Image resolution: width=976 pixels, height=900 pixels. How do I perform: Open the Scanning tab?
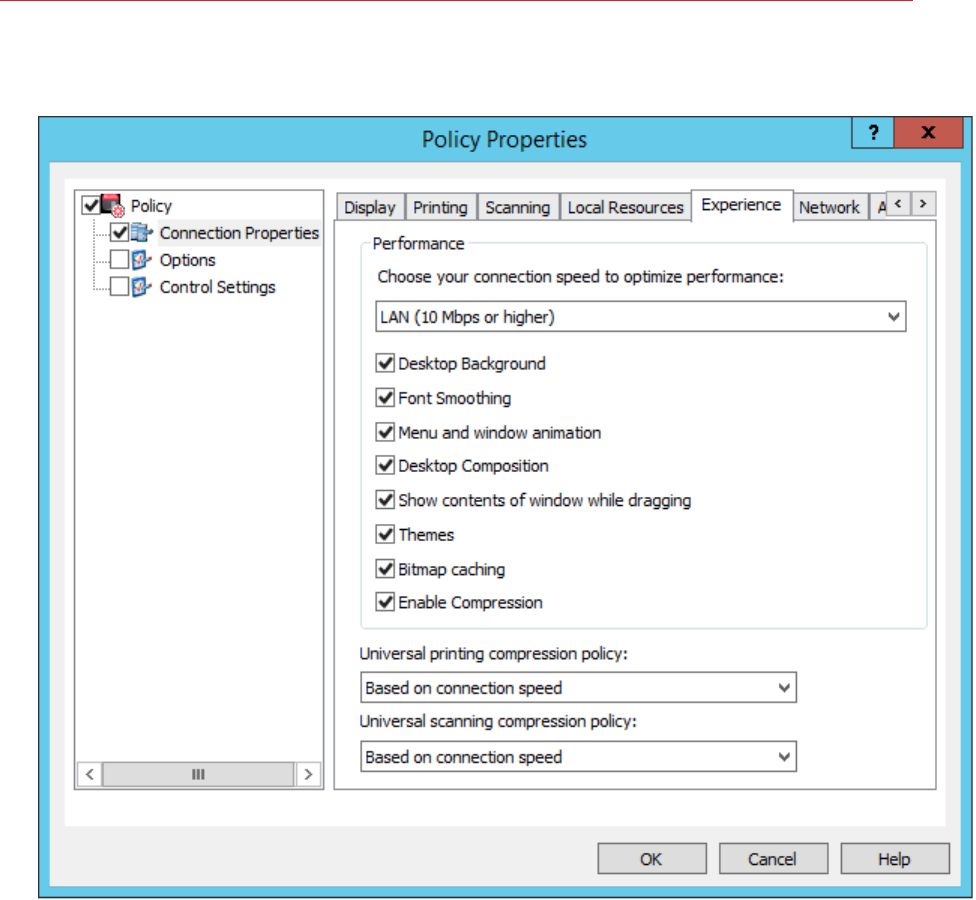pyautogui.click(x=518, y=207)
